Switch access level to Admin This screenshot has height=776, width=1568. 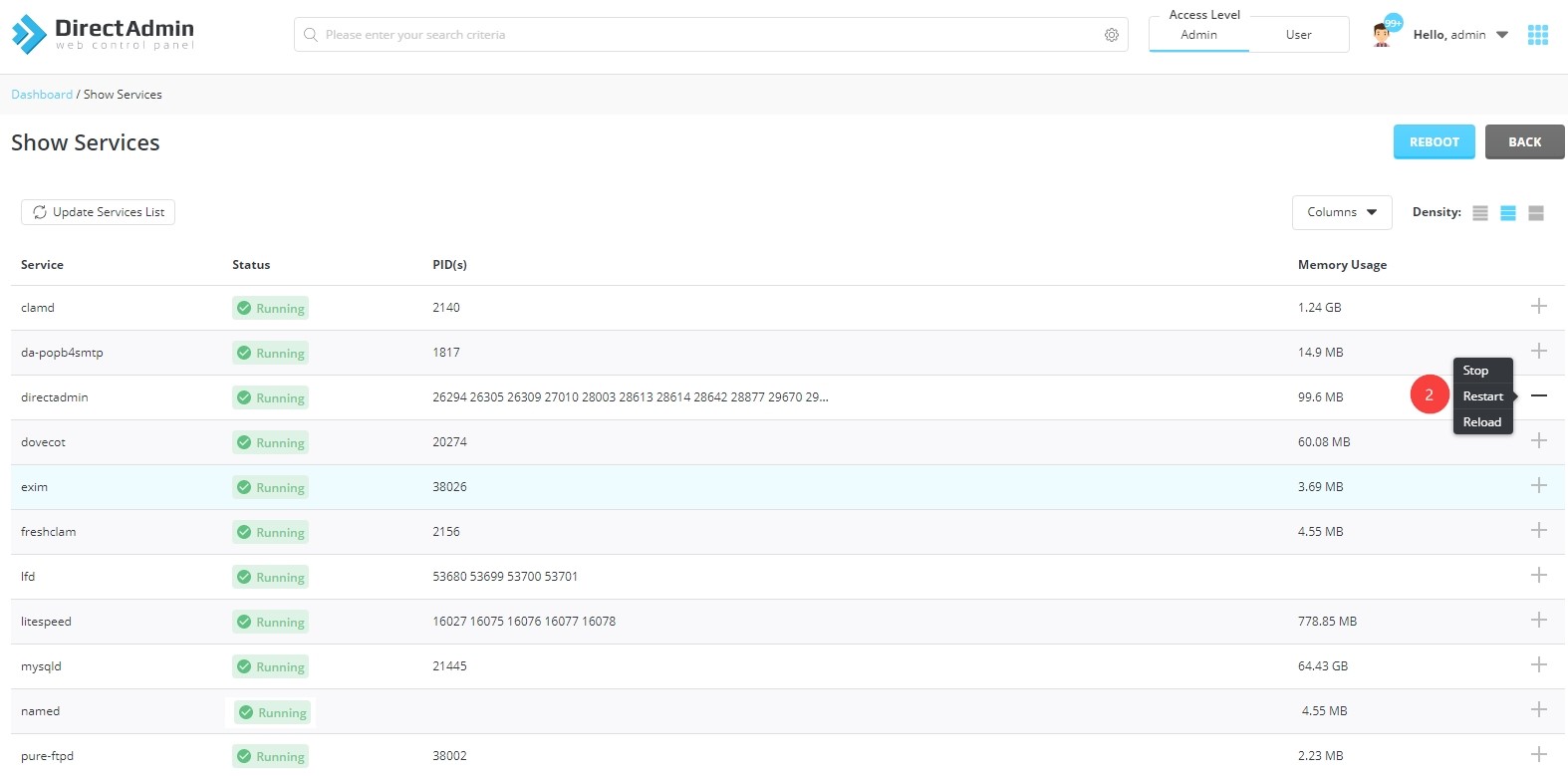(1199, 35)
